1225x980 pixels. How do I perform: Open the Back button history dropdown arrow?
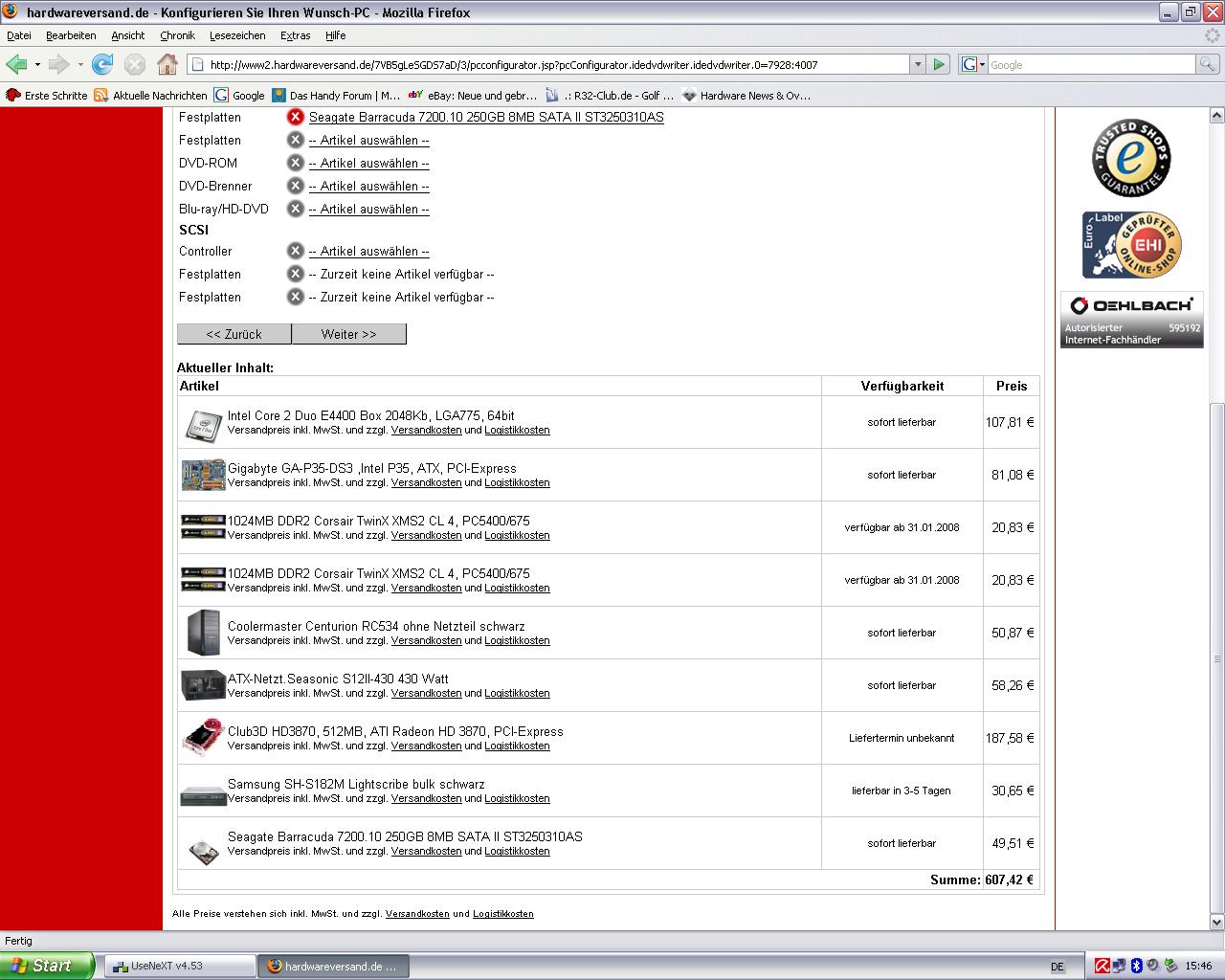tap(37, 65)
